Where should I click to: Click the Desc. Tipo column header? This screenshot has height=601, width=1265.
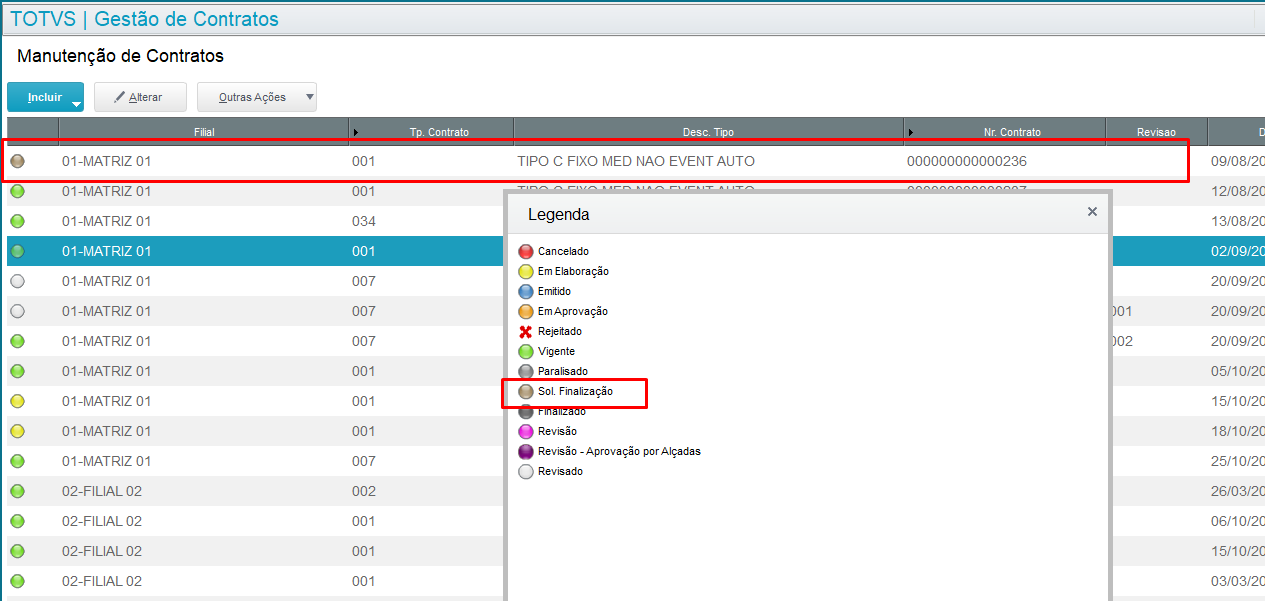point(708,132)
